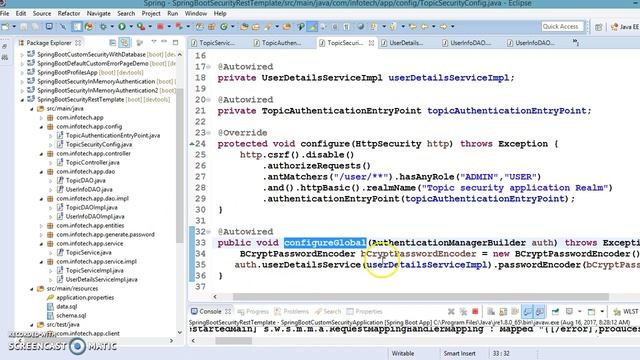The width and height of the screenshot is (640, 360).
Task: Maximize the Package Explorer panel
Action: [x=176, y=42]
